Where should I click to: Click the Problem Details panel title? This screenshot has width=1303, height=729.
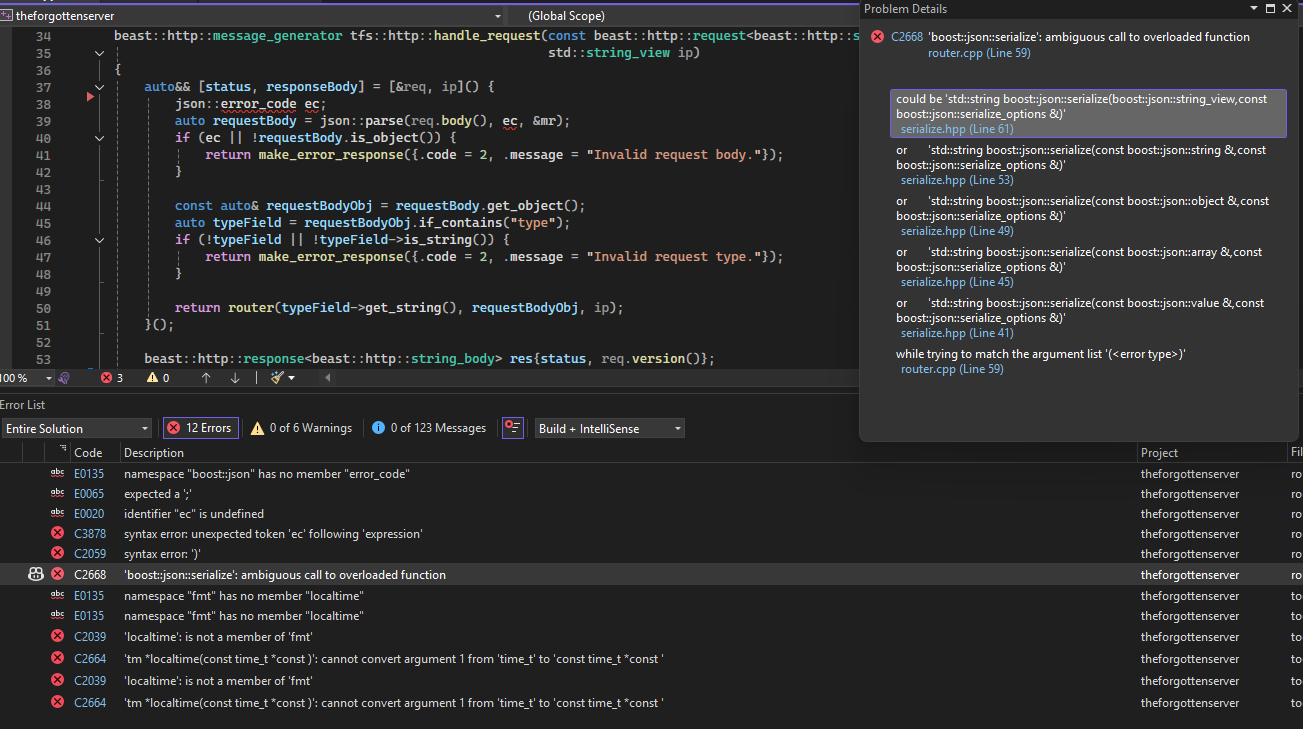tap(905, 9)
